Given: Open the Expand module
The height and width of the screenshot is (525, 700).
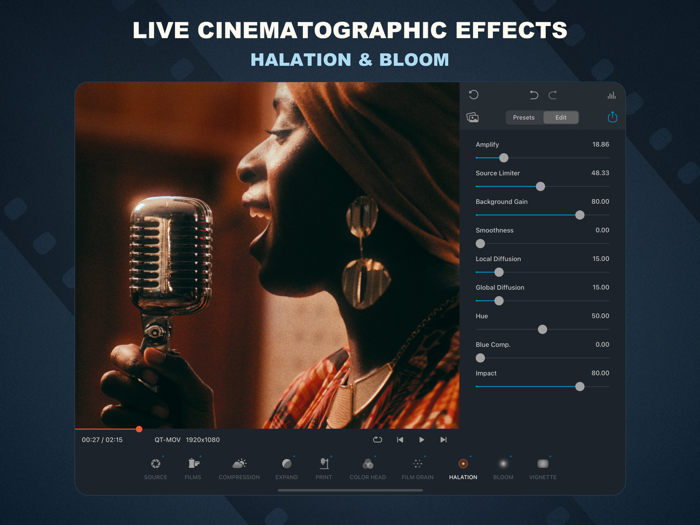Looking at the screenshot, I should click(287, 468).
